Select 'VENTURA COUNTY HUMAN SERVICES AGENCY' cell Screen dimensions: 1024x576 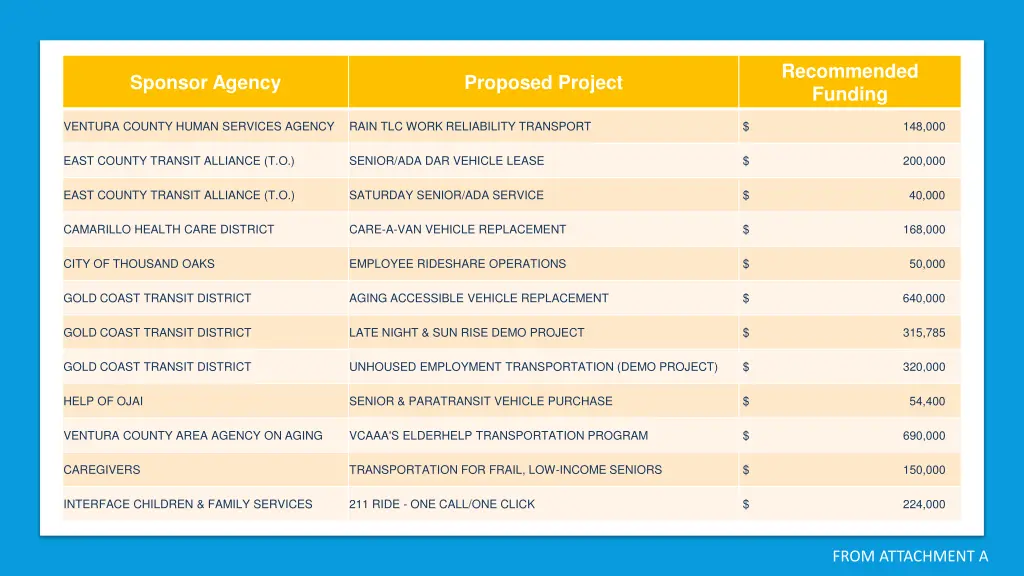205,126
